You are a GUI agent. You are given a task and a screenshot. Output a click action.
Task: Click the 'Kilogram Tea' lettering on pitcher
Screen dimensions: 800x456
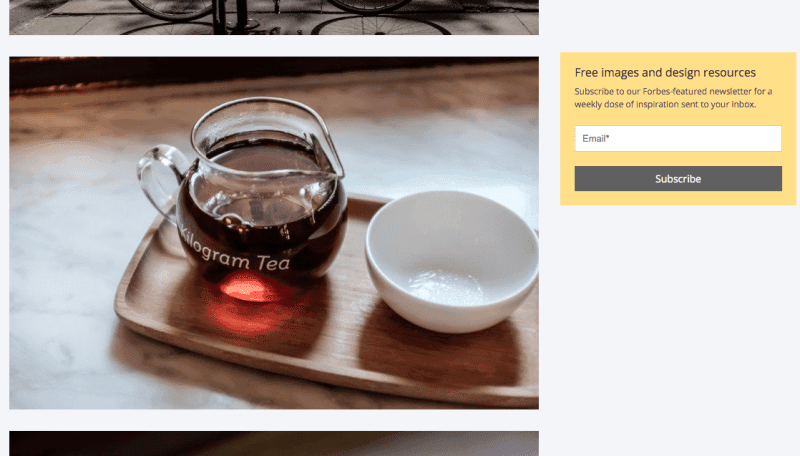(x=236, y=252)
